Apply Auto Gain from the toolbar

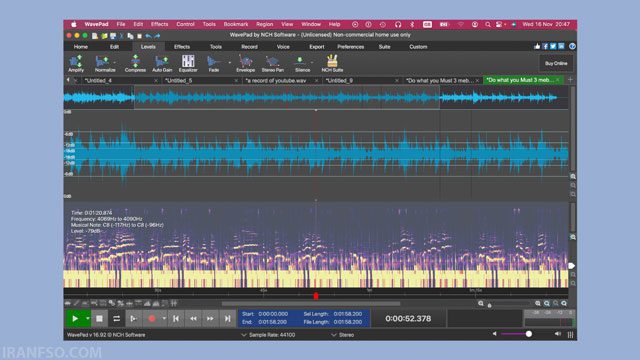point(162,63)
